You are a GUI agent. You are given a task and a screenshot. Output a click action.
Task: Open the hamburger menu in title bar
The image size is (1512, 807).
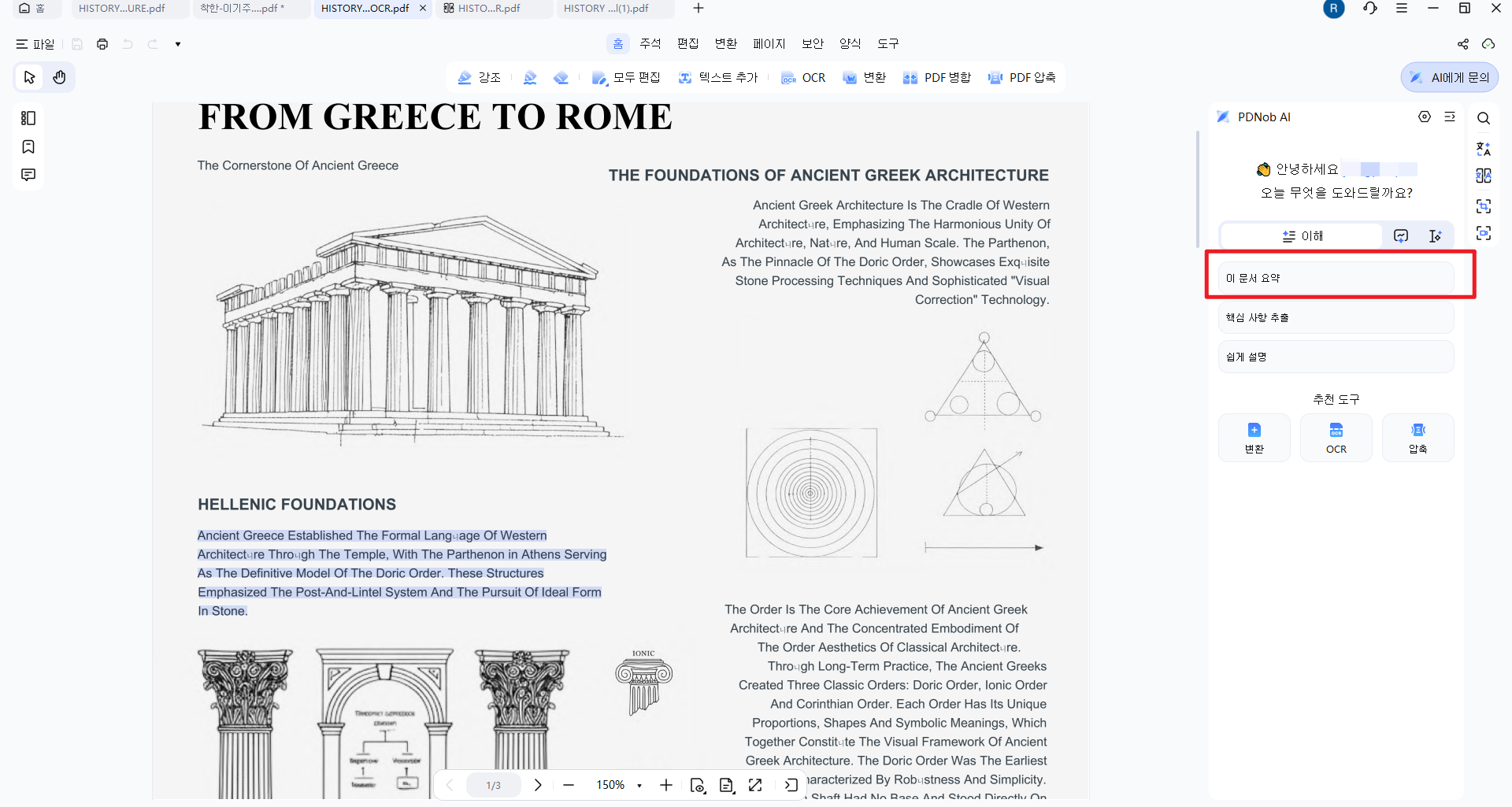coord(1402,9)
